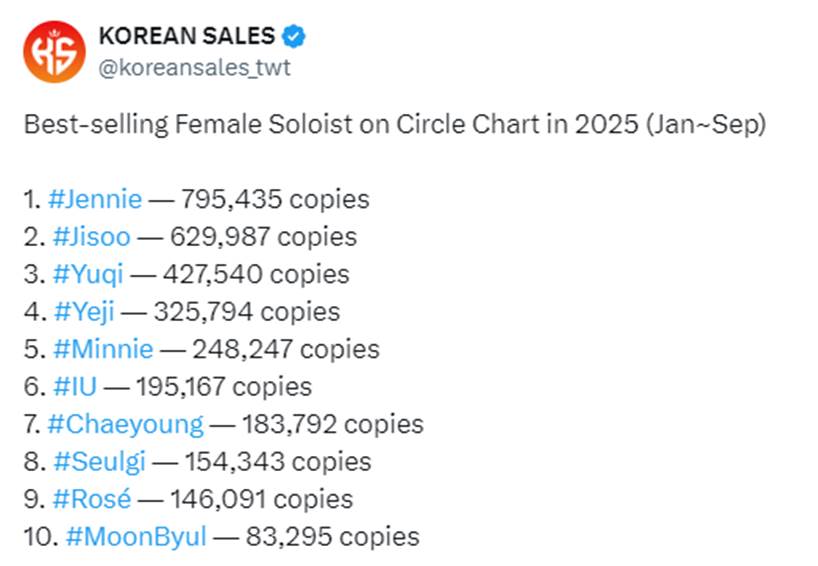Click the 795,435 copies figure
818x566 pixels.
click(x=274, y=199)
